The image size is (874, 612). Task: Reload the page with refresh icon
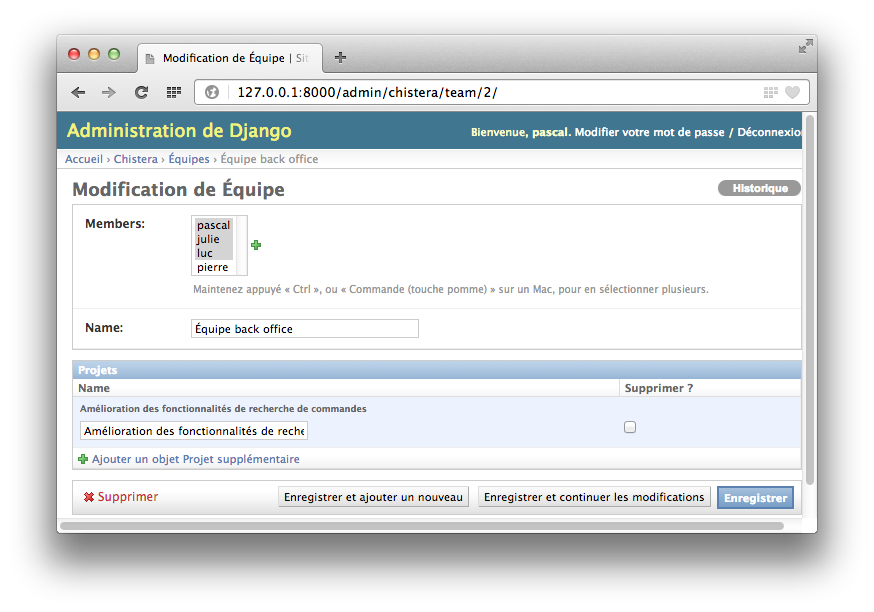pos(142,92)
